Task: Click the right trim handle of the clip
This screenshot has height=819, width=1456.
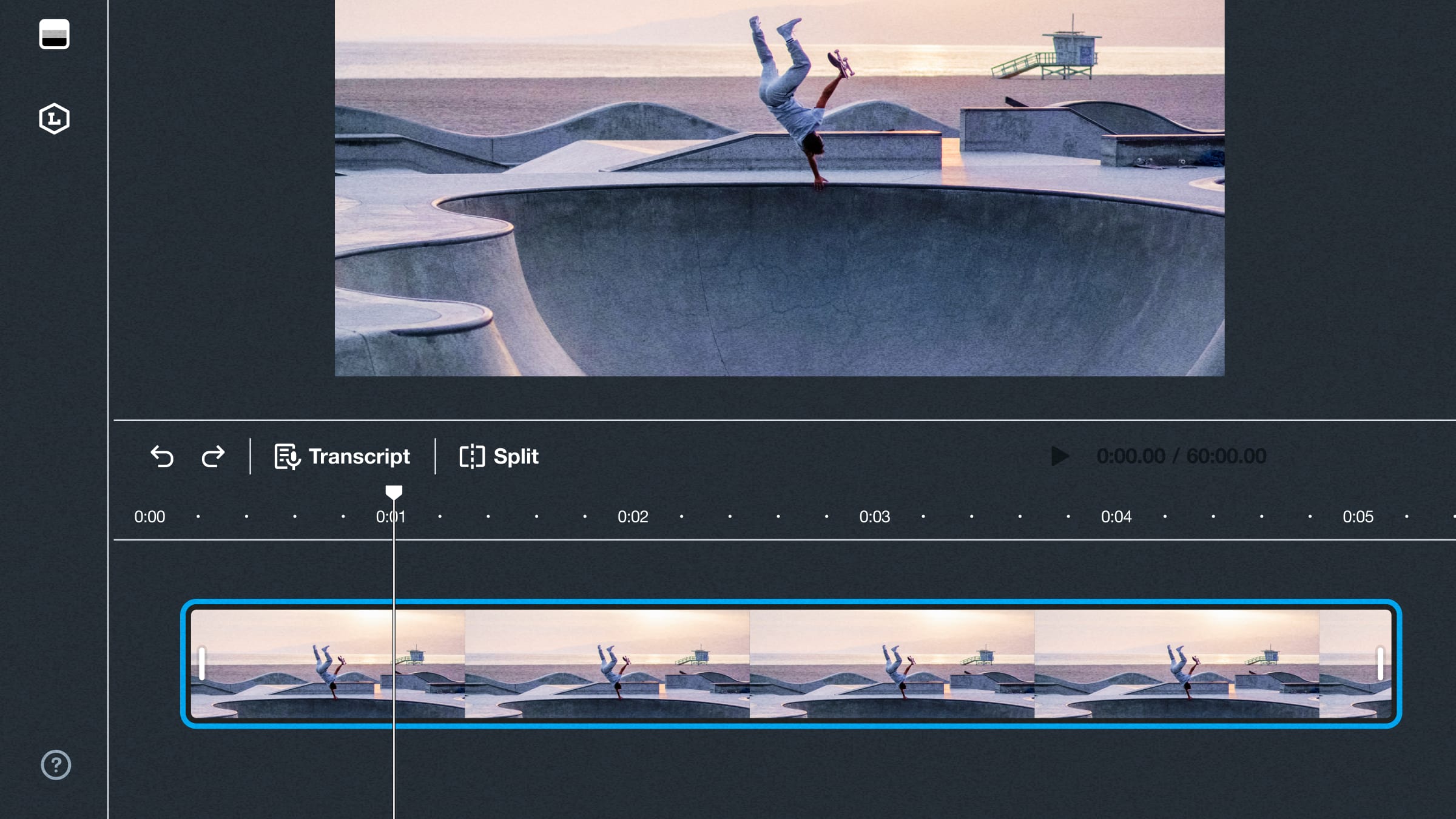Action: (1380, 664)
